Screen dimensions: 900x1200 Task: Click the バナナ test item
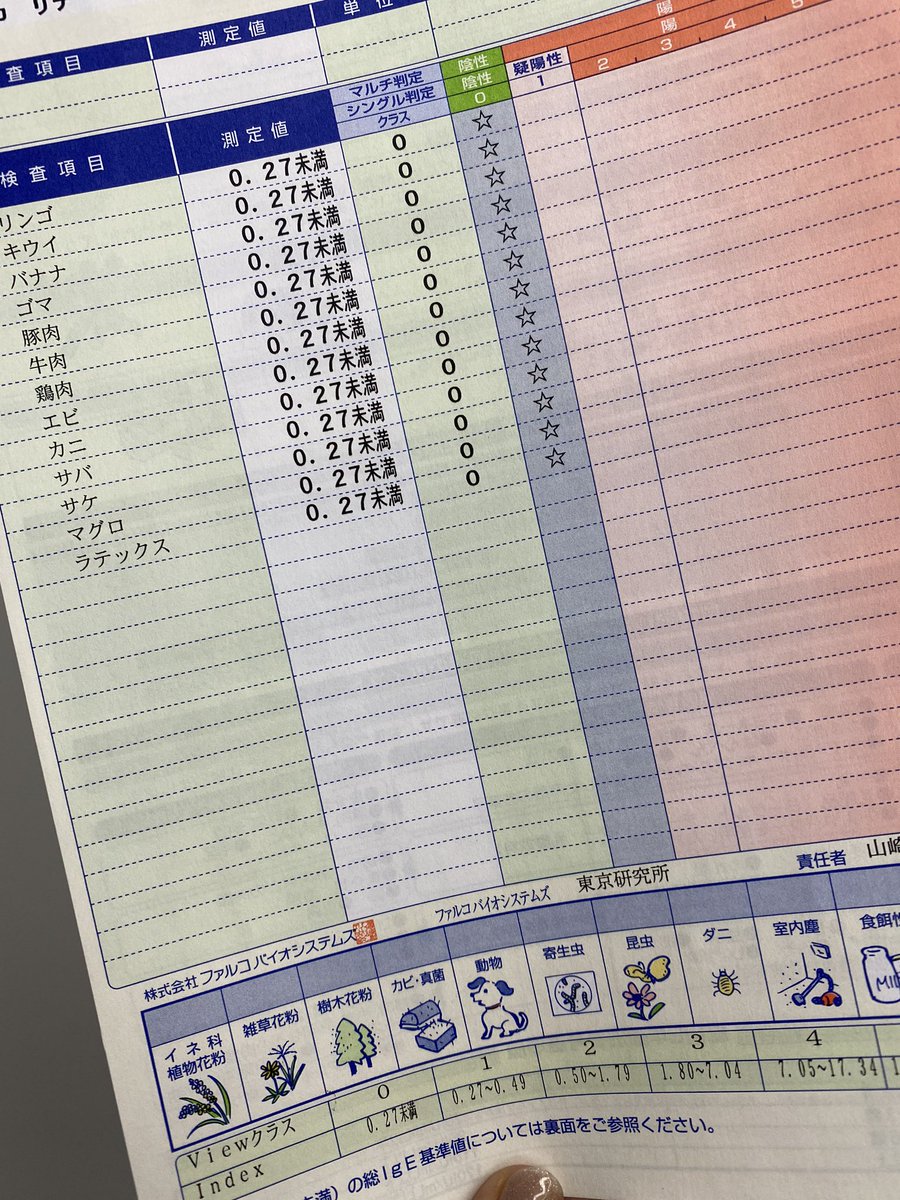click(40, 278)
